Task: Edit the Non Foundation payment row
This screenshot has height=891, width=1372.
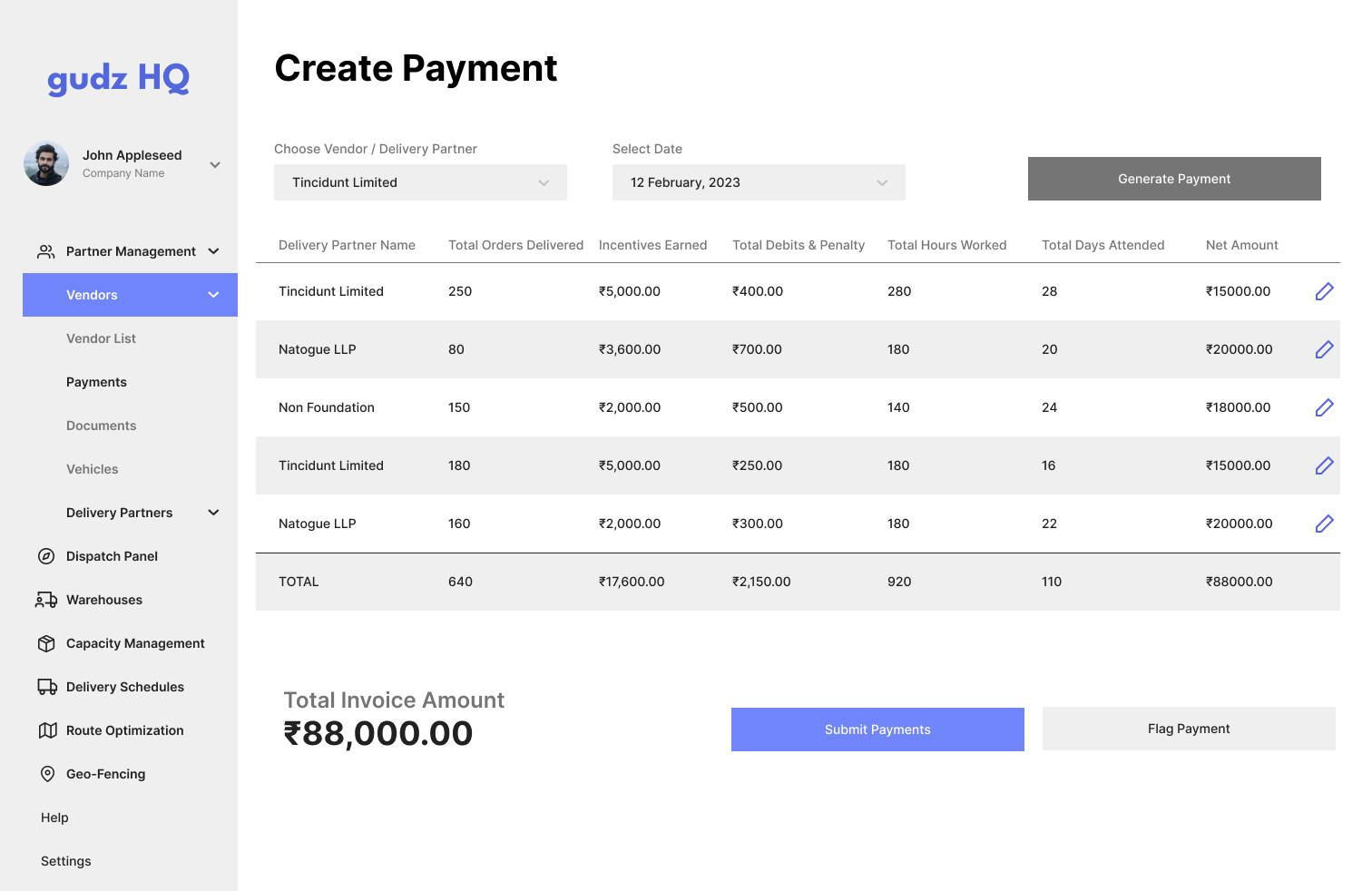Action: point(1324,407)
